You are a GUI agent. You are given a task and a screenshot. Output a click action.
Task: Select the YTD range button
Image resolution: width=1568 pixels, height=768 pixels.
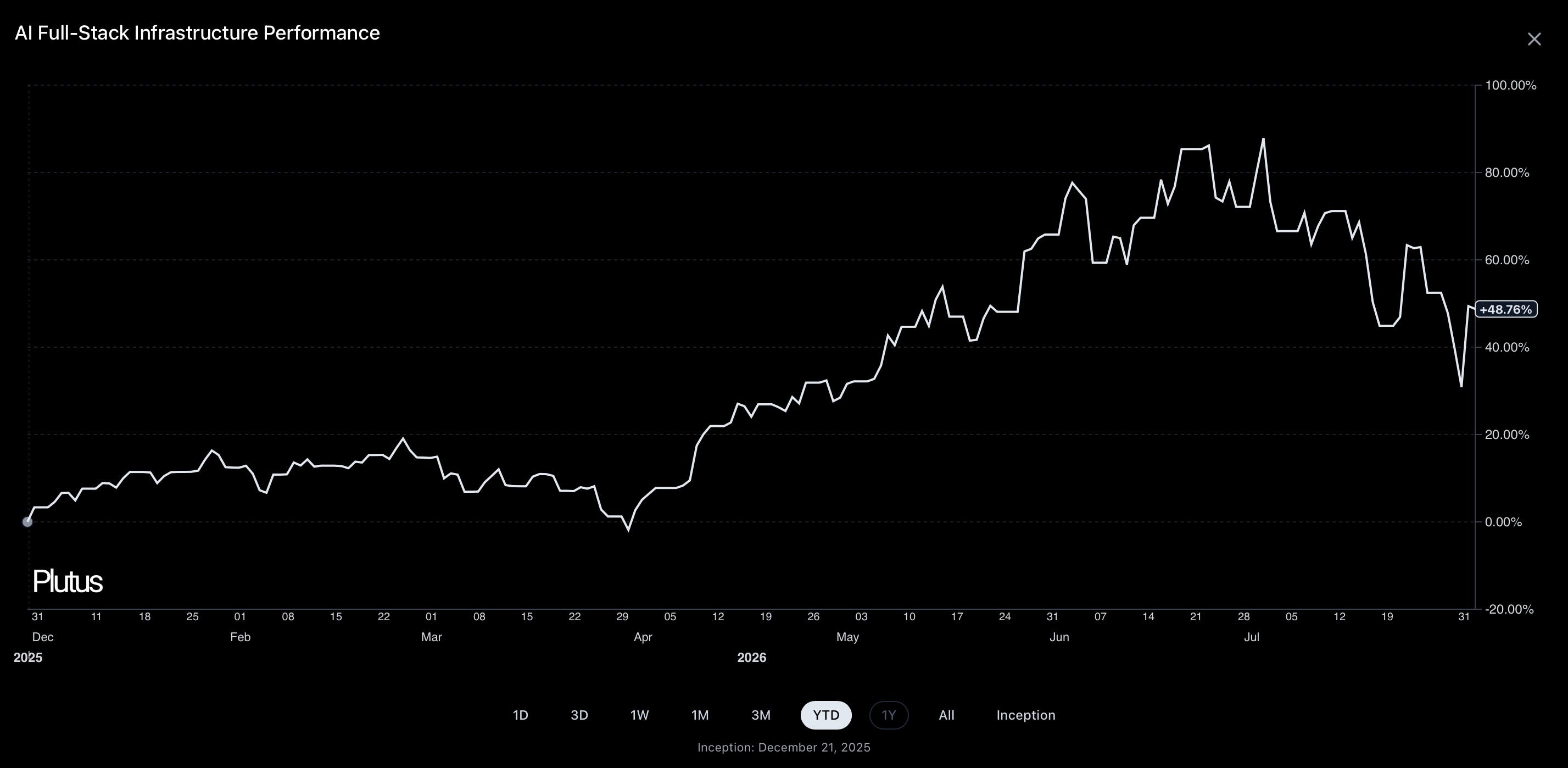(x=826, y=715)
